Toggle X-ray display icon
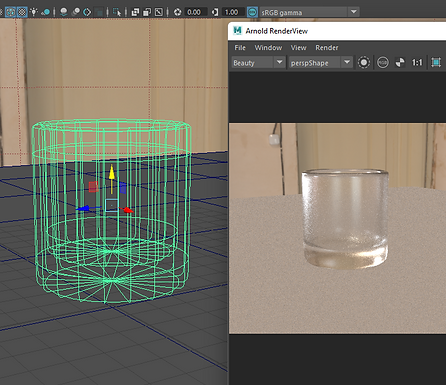Screen dimensions: 446x385 point(135,12)
